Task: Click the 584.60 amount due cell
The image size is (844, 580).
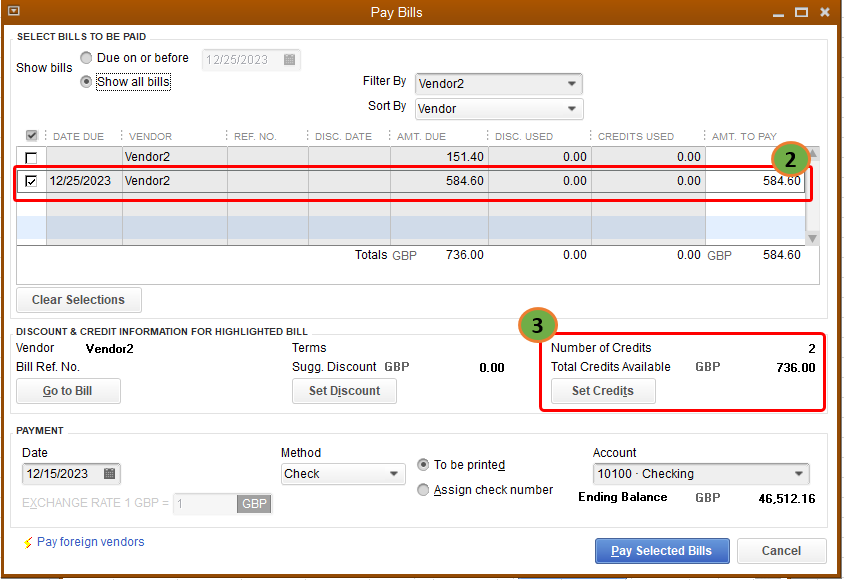Action: tap(439, 181)
